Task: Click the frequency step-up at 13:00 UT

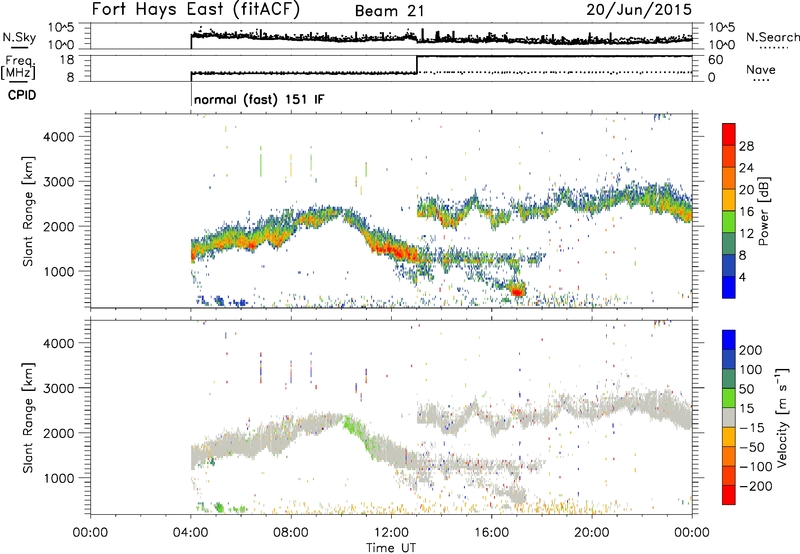Action: click(417, 64)
